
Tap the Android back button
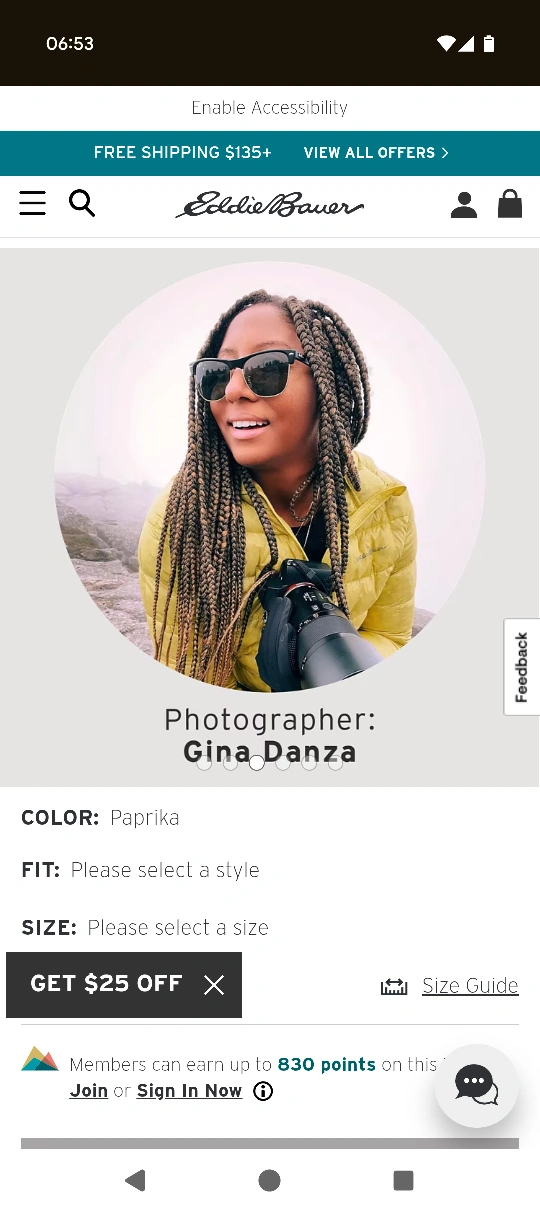(135, 1180)
